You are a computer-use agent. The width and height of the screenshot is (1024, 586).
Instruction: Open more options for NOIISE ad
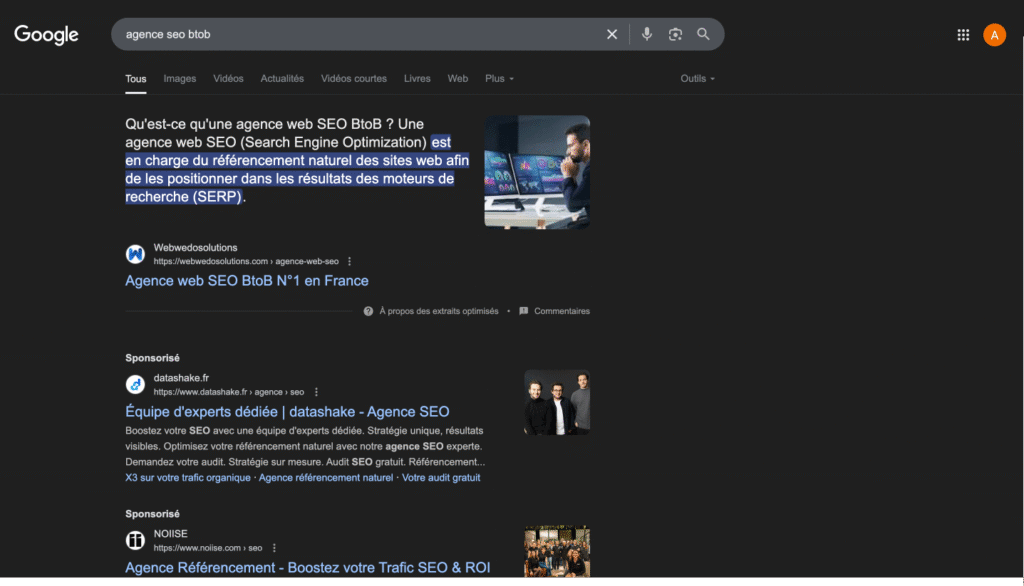point(274,548)
